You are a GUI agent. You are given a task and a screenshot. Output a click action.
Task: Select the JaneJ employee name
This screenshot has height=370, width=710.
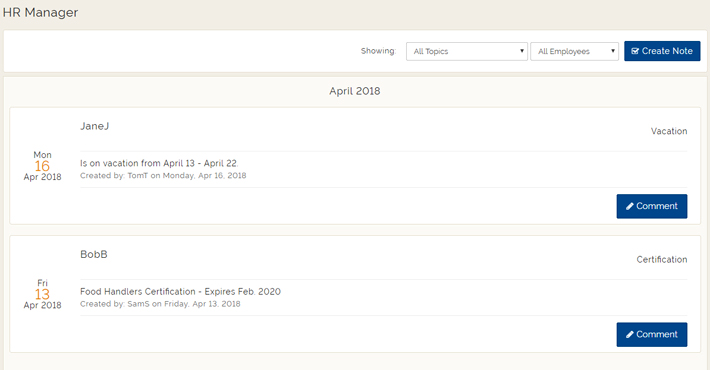coord(95,126)
